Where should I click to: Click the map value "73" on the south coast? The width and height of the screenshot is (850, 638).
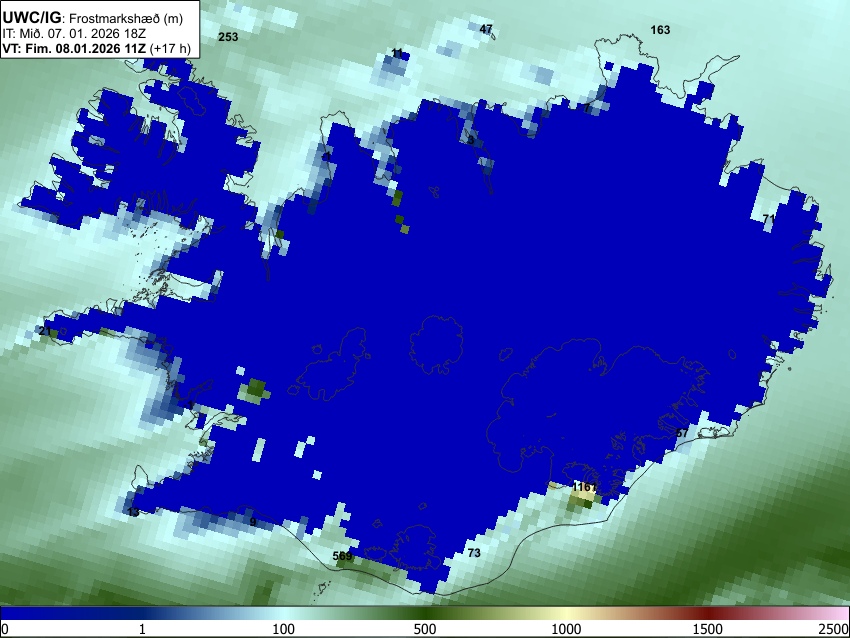474,553
